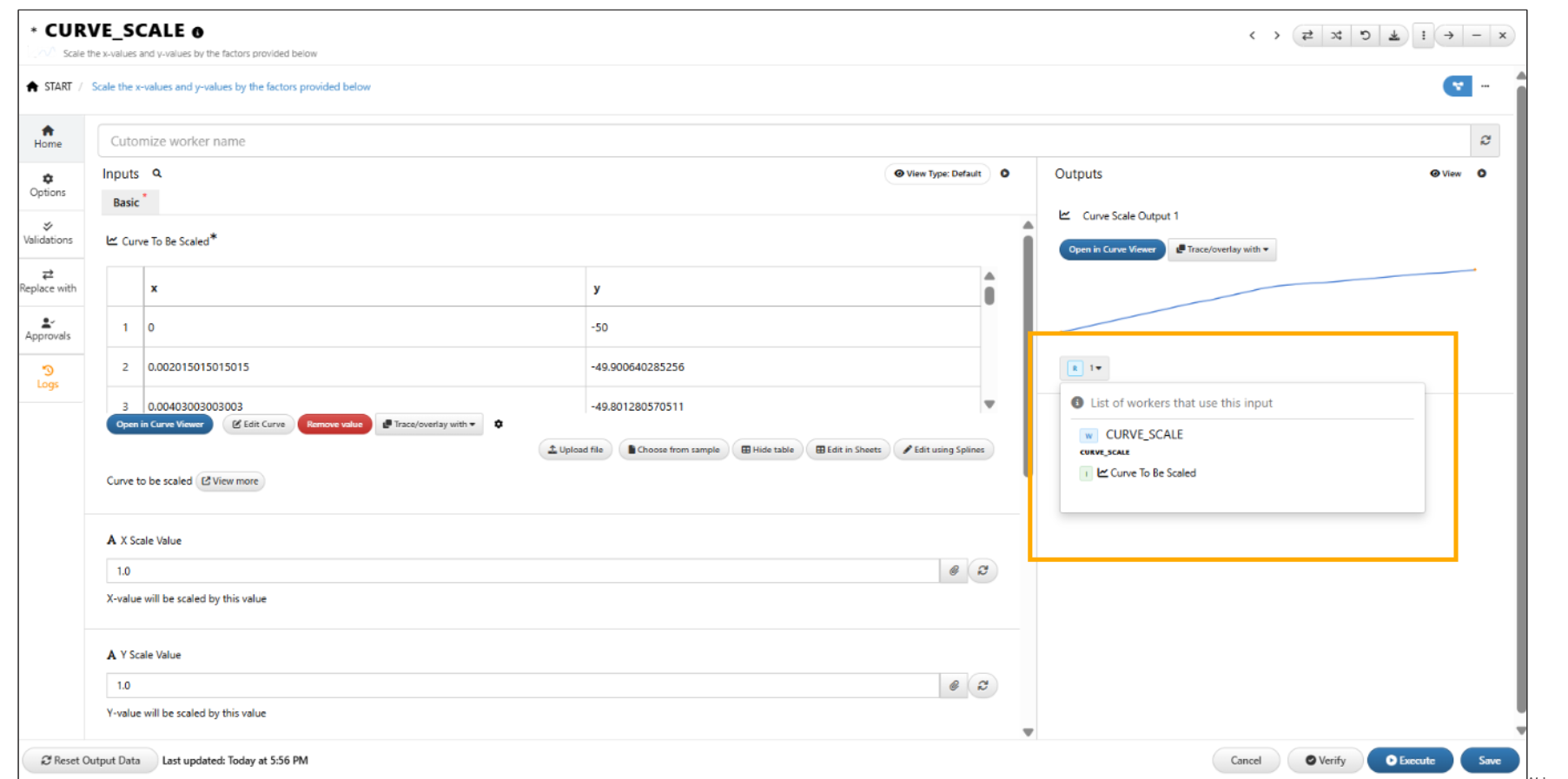This screenshot has width=1568, height=779.
Task: Open the Options sidebar menu
Action: pyautogui.click(x=48, y=185)
